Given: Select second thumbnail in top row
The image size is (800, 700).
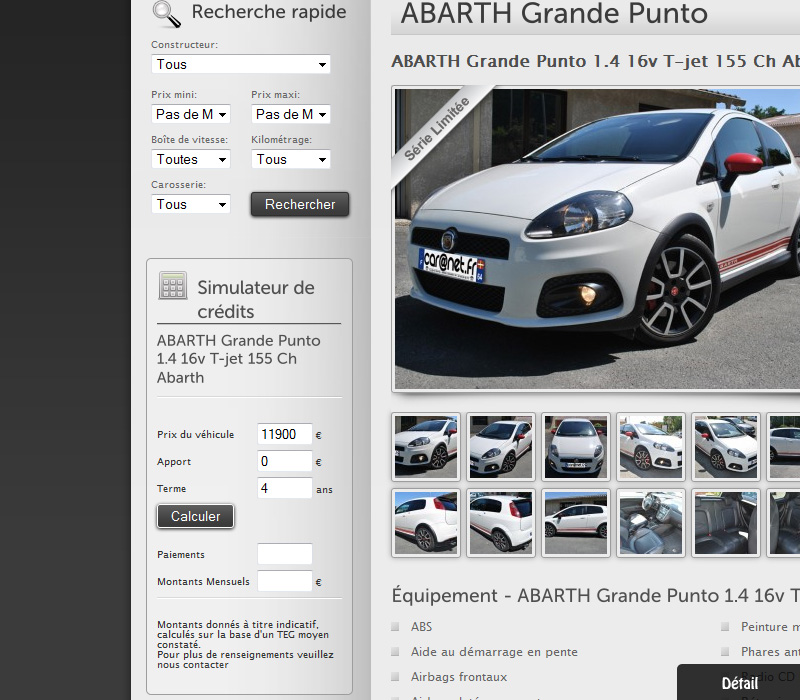Looking at the screenshot, I should point(501,447).
